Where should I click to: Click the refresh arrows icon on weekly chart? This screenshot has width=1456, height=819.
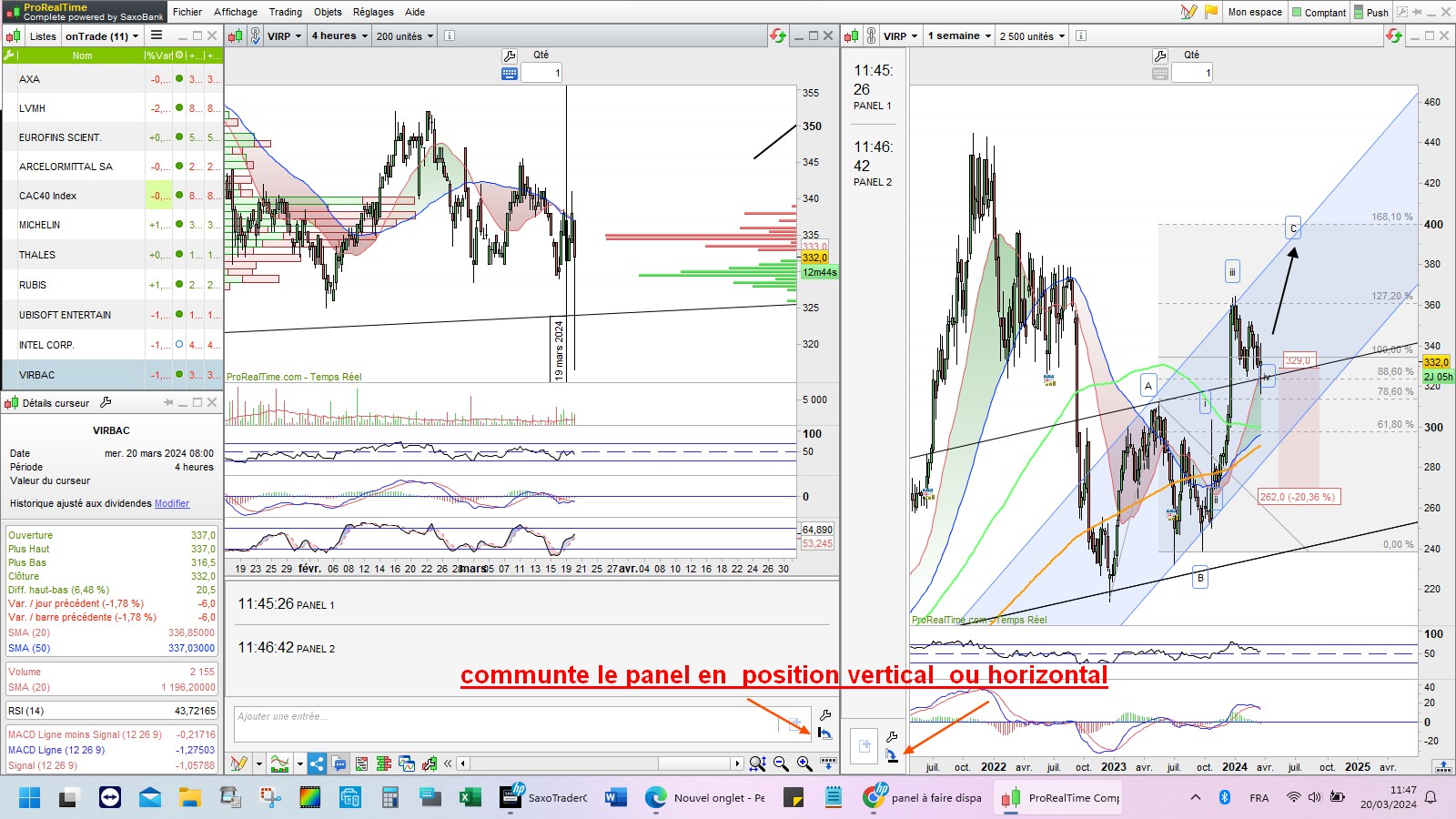tap(1394, 36)
